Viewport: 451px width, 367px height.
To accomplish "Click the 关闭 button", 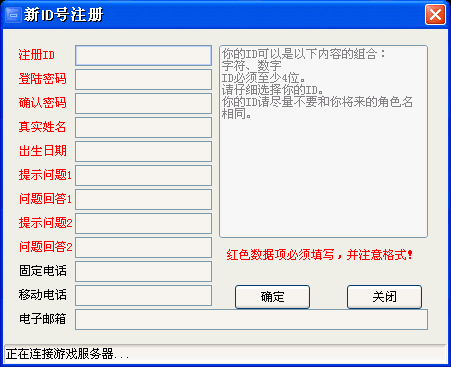I will coord(384,297).
